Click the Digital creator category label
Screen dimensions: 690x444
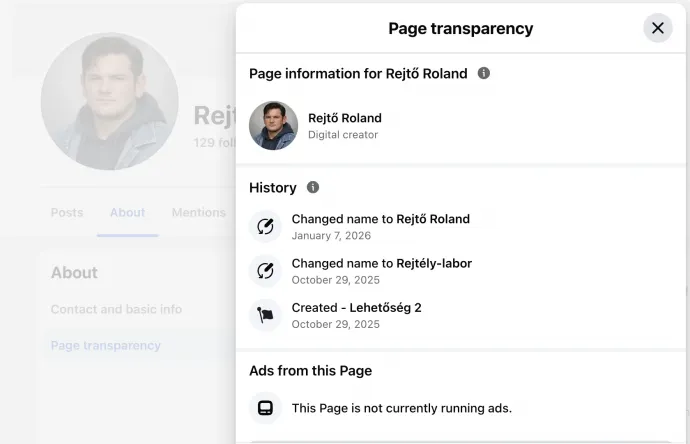click(342, 135)
